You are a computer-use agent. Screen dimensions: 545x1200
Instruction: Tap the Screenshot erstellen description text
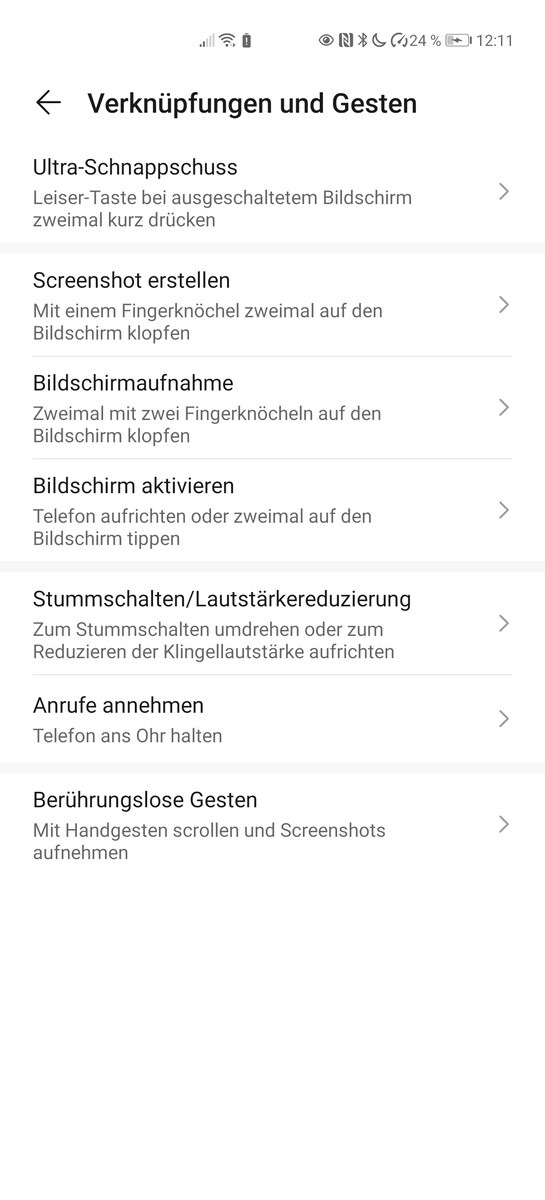point(208,322)
